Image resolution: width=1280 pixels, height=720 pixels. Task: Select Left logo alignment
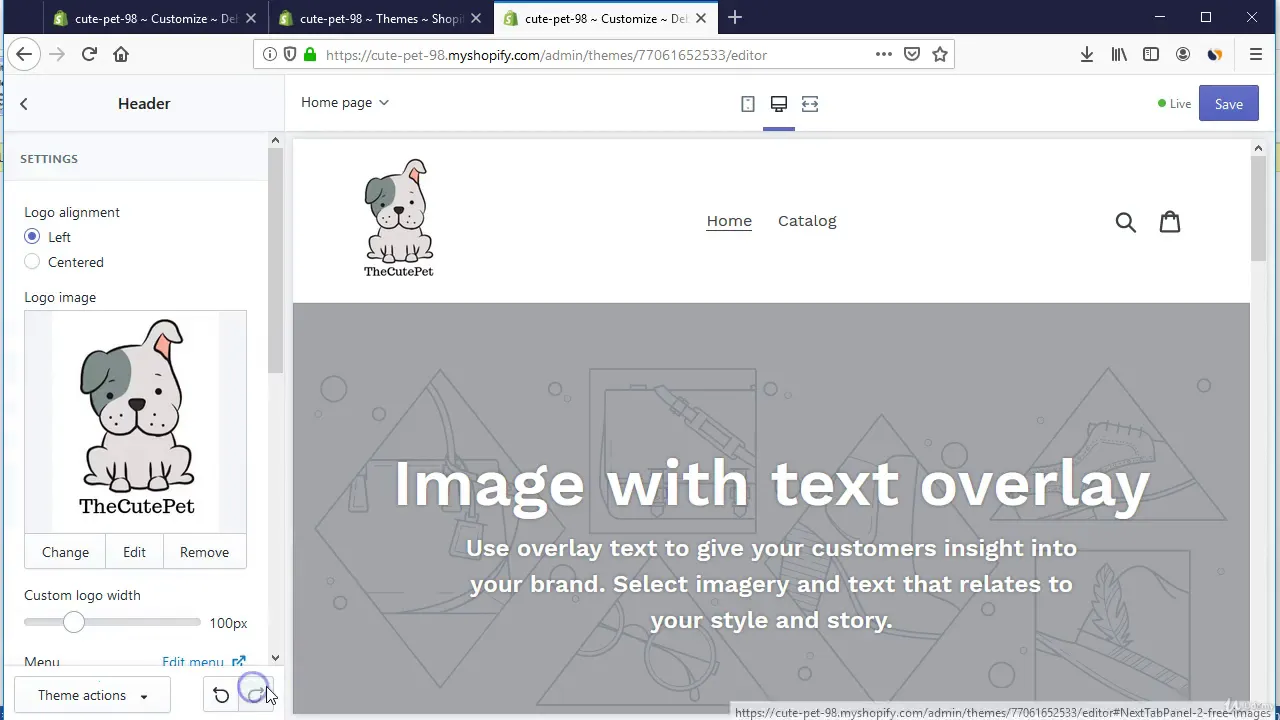click(32, 237)
